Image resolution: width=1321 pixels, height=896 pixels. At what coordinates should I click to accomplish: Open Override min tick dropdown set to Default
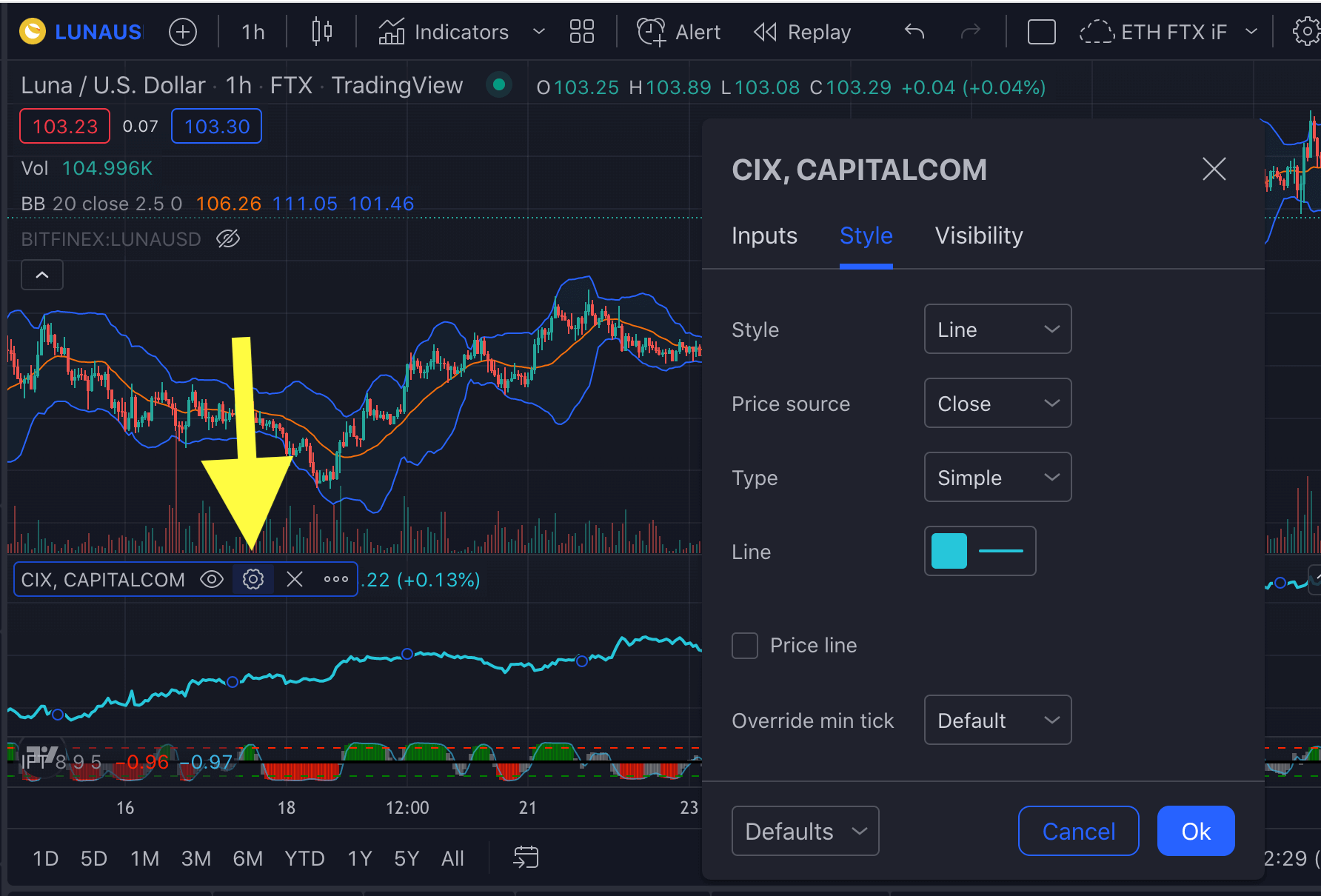997,720
